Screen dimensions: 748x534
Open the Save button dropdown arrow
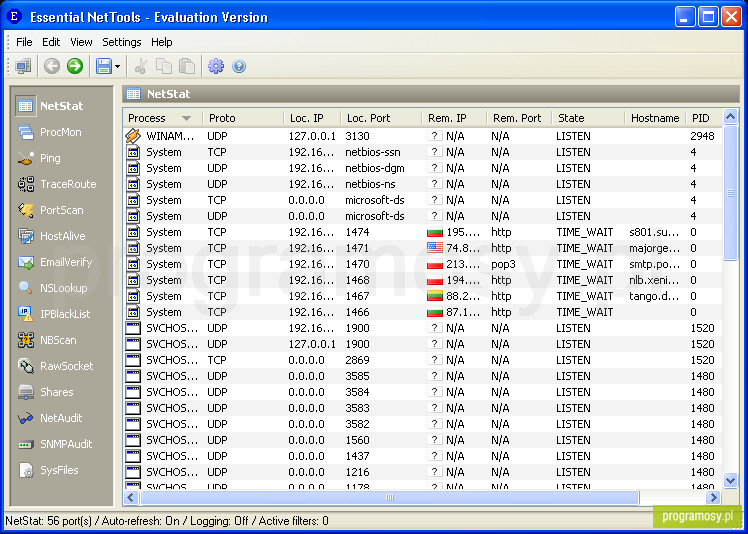[117, 66]
